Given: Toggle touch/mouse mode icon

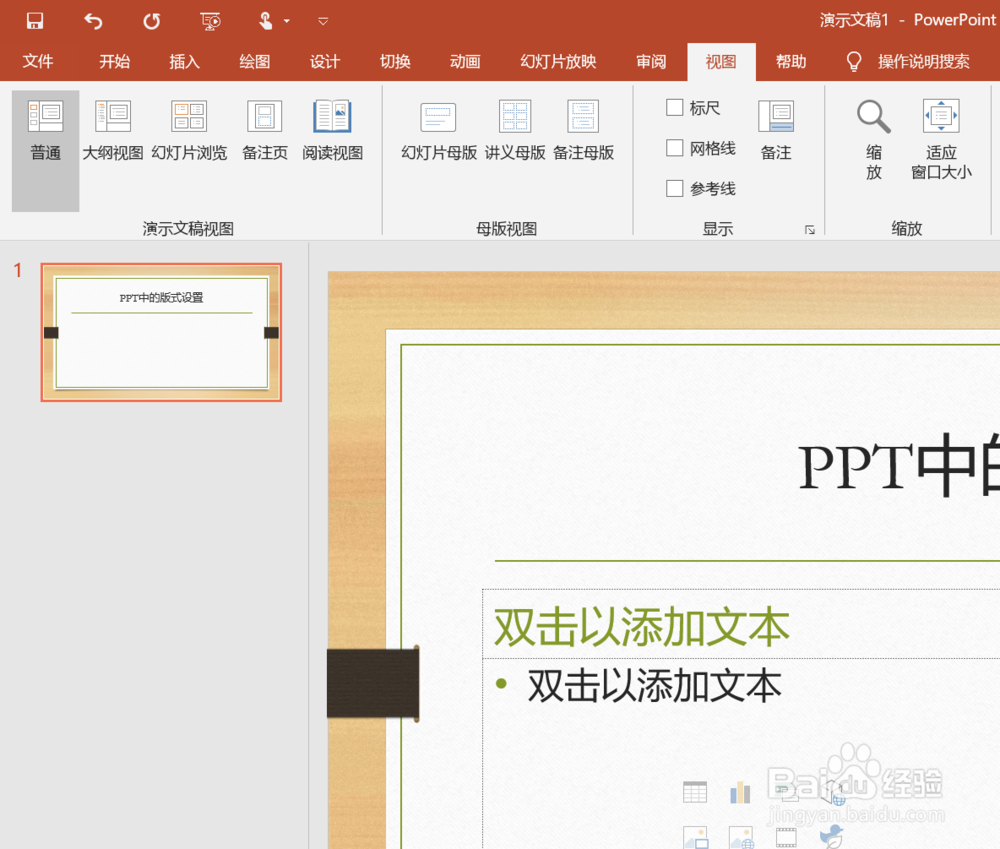Looking at the screenshot, I should 266,21.
